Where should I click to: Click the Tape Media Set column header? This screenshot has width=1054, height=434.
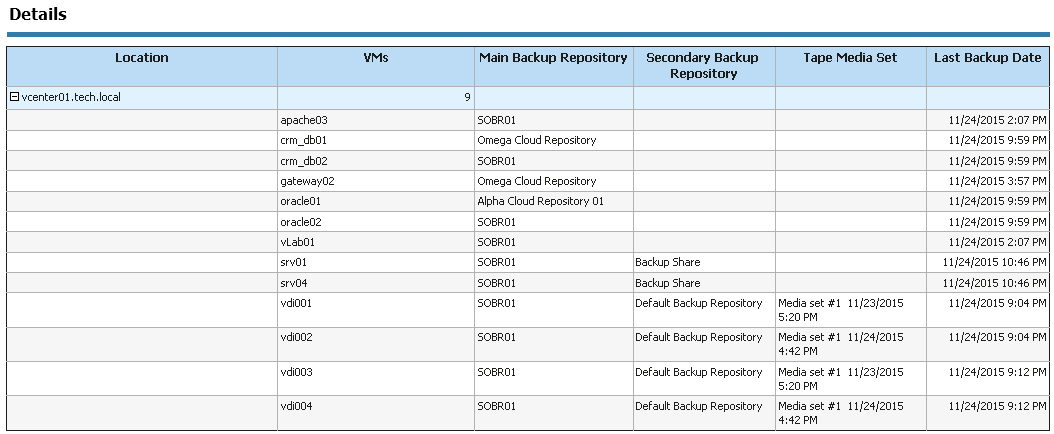coord(850,58)
